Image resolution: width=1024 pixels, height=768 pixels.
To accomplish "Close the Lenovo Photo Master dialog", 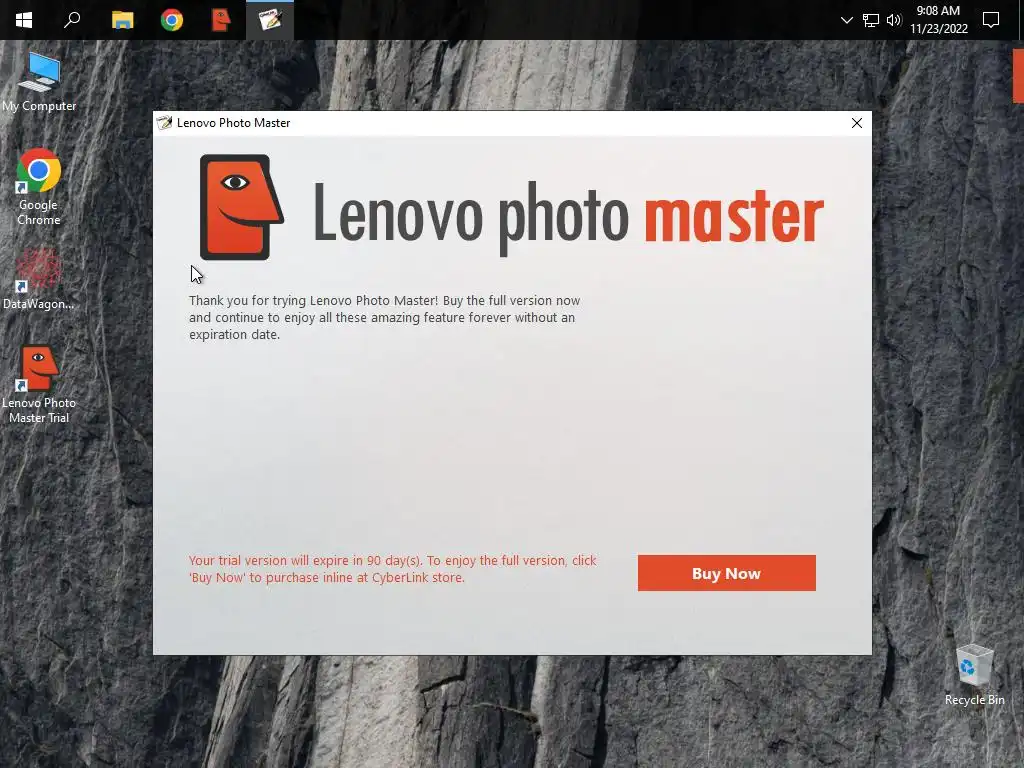I will 856,123.
